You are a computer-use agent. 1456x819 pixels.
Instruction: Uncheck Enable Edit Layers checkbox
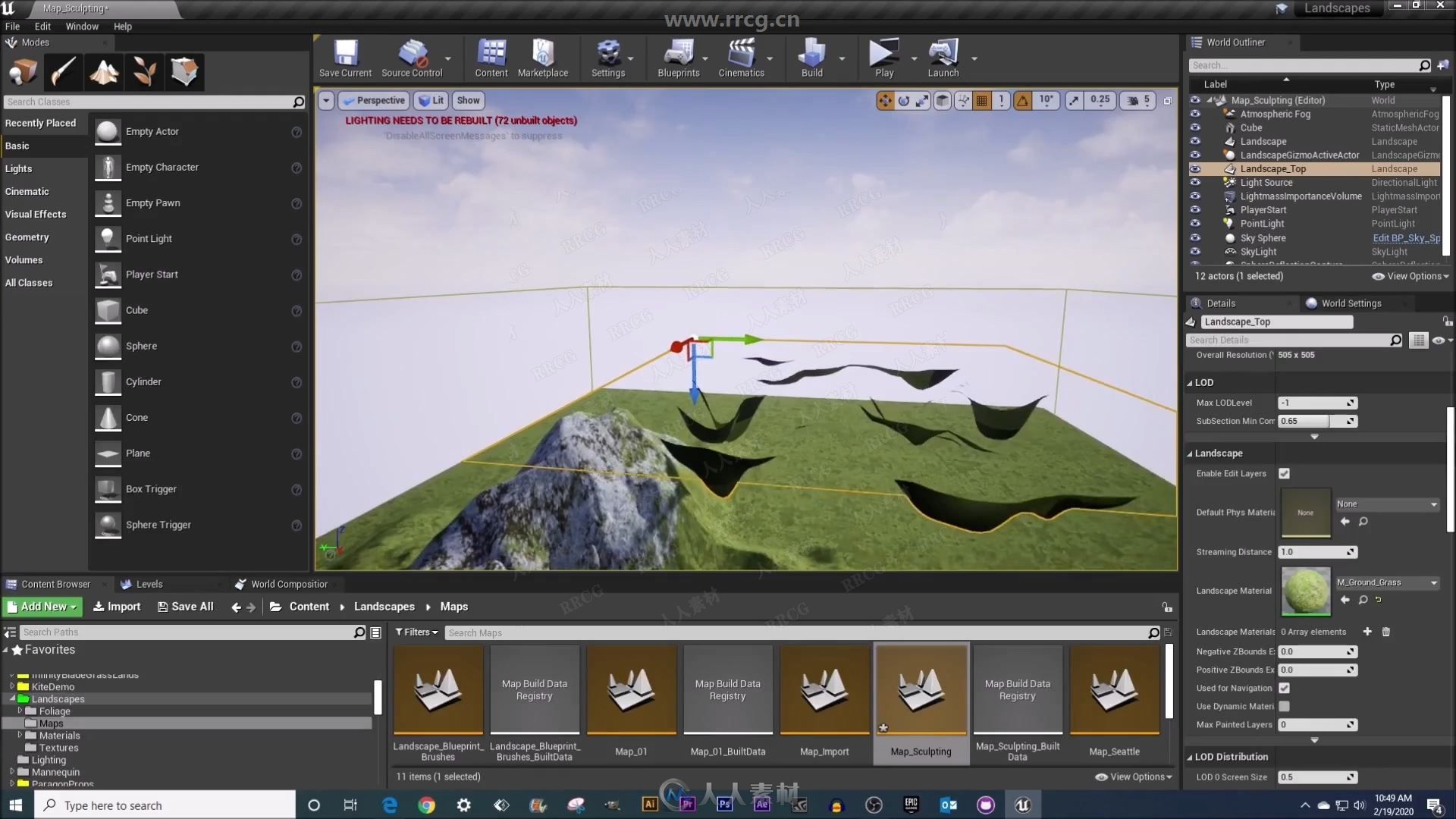[1285, 474]
